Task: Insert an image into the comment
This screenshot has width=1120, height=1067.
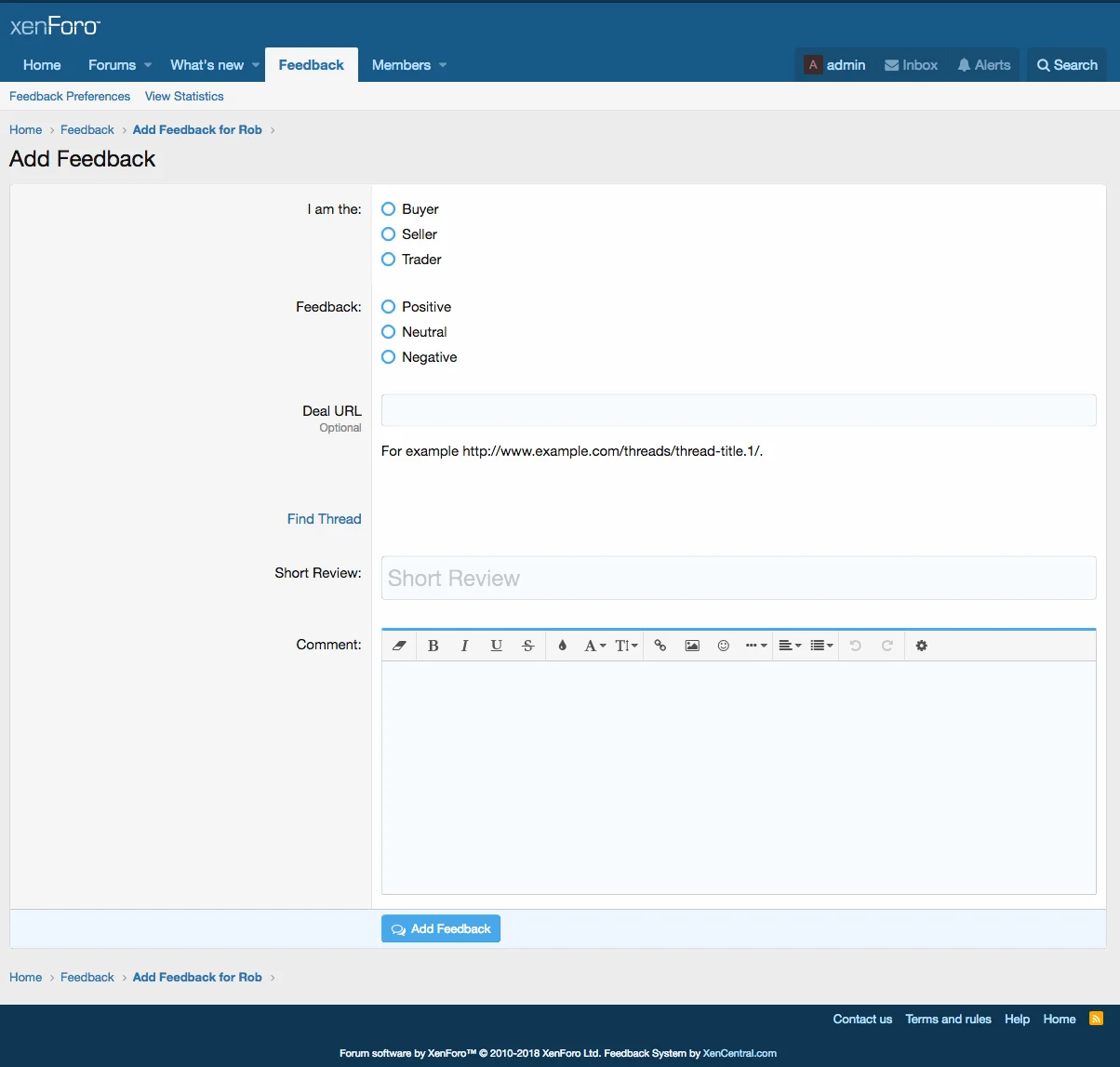Action: click(x=691, y=646)
